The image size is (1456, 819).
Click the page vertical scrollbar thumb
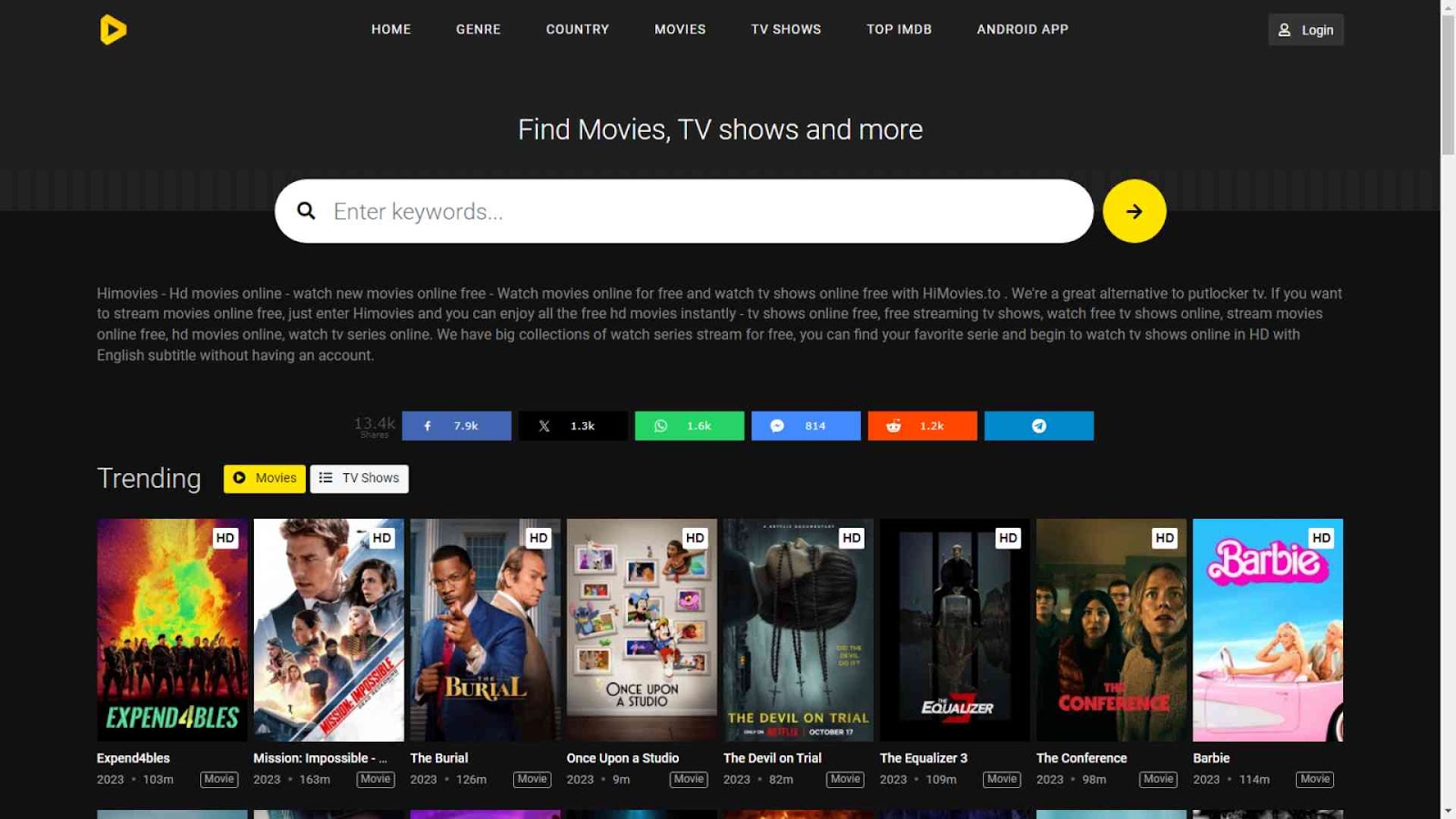tap(1448, 85)
